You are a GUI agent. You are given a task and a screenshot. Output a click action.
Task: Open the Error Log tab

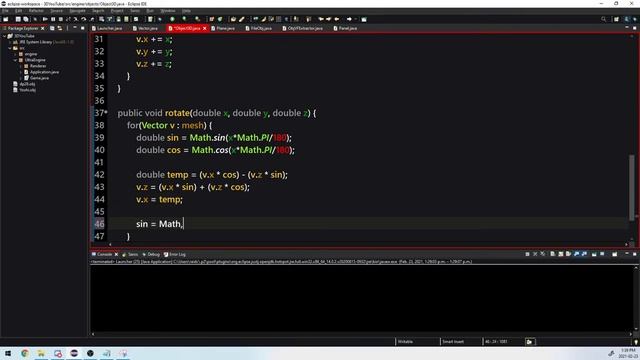pyautogui.click(x=174, y=254)
